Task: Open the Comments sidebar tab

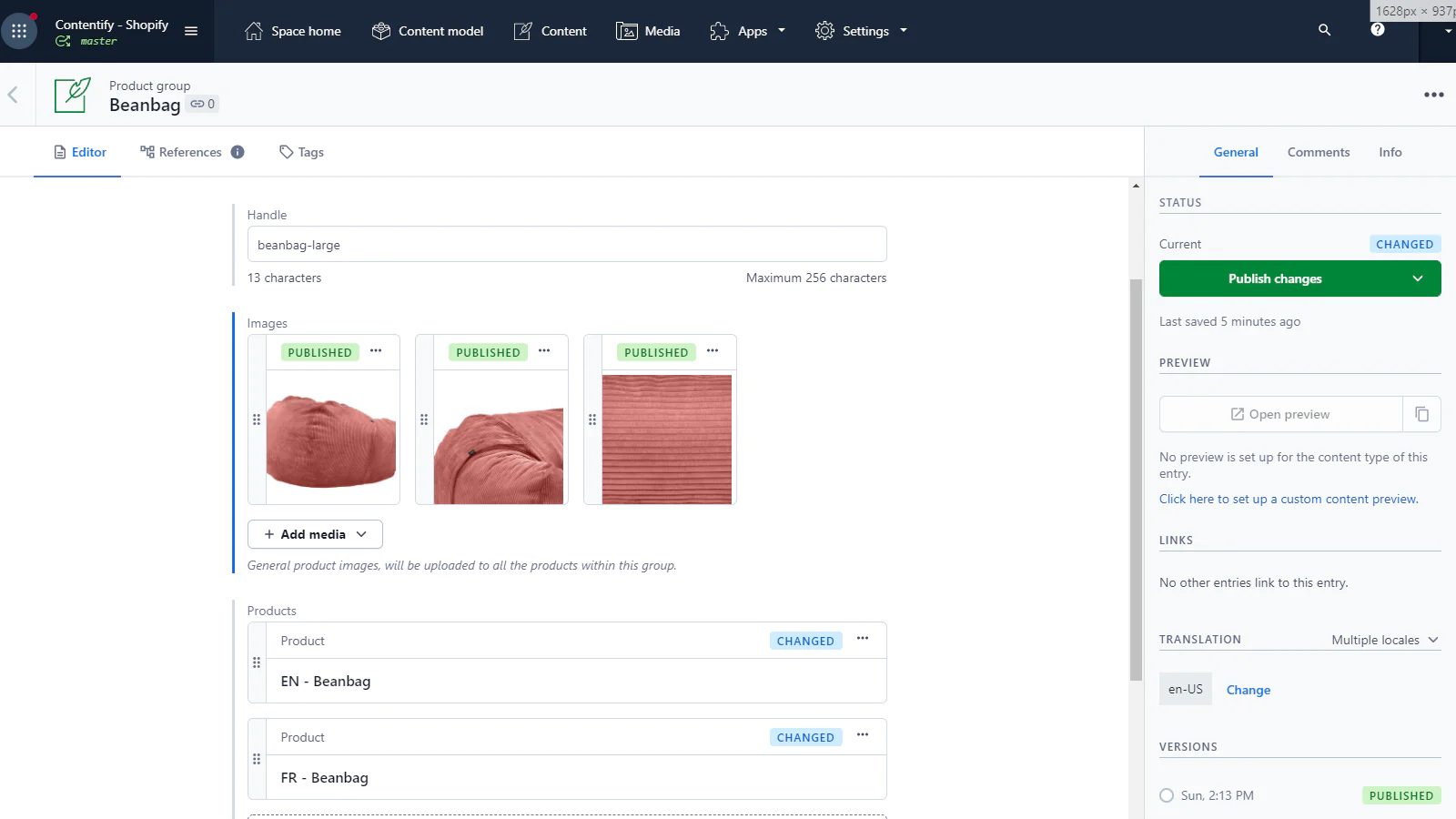Action: click(1319, 152)
